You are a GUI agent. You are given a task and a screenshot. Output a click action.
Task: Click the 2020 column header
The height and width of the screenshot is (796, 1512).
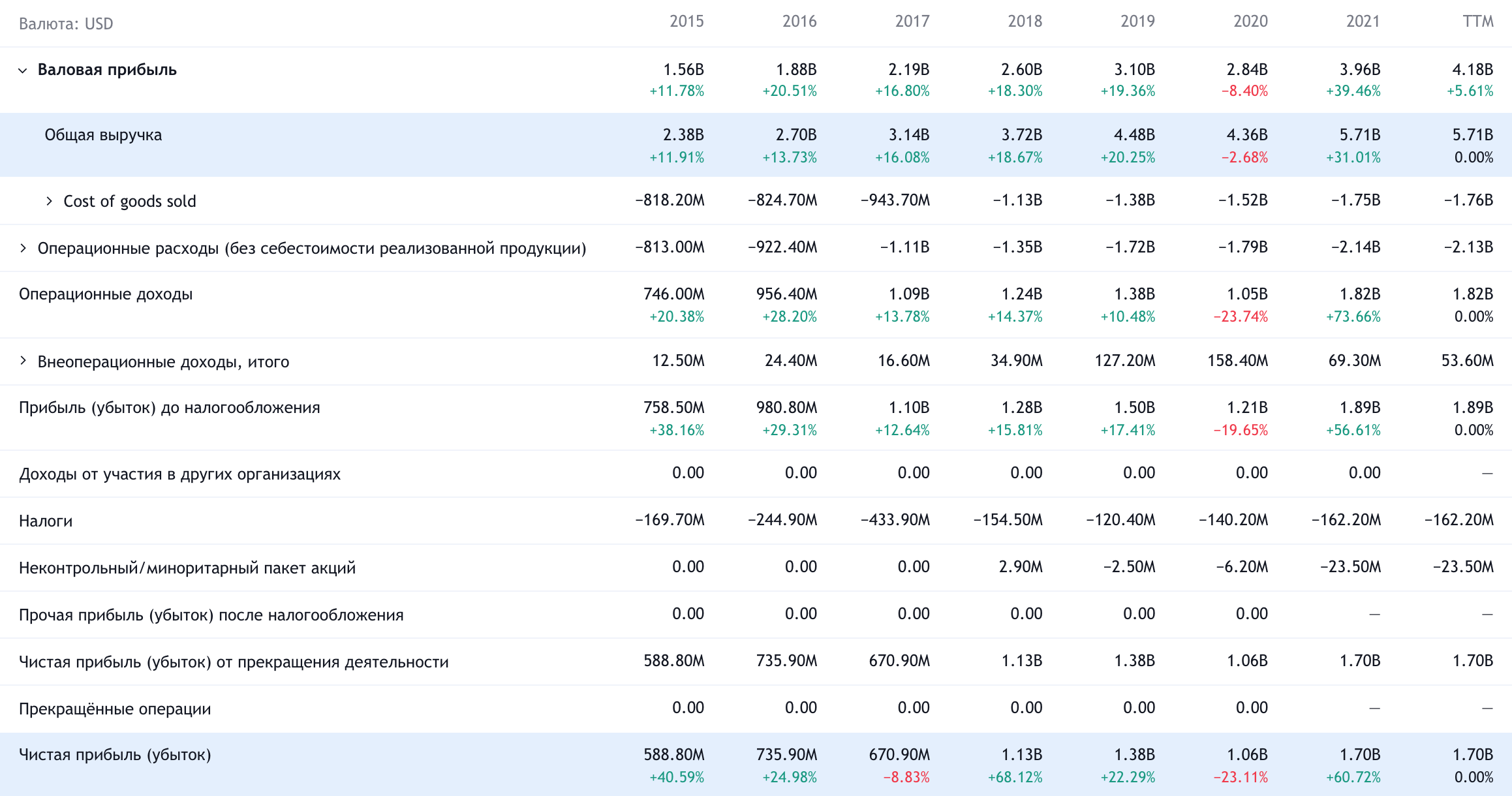(x=1250, y=22)
